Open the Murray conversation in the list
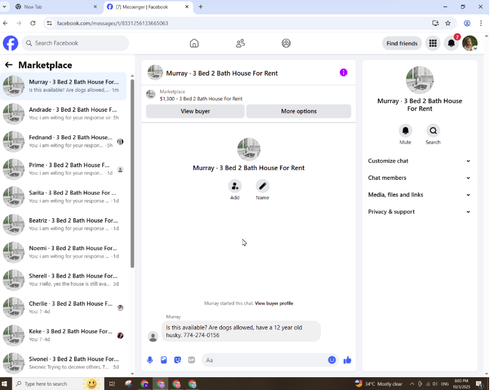This screenshot has height=390, width=500. 64,86
